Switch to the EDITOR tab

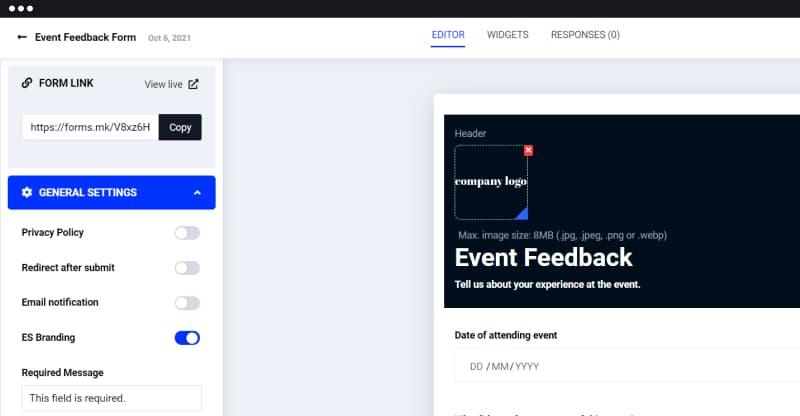pos(448,35)
